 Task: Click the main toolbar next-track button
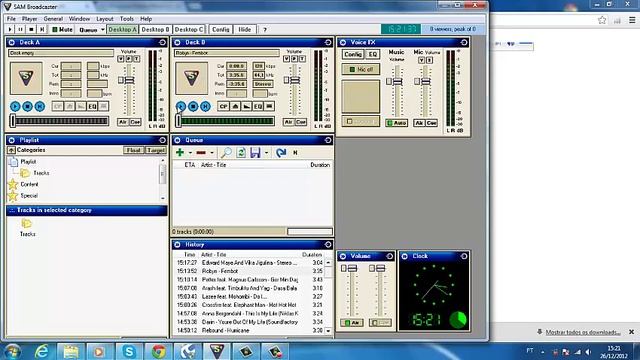[42, 29]
